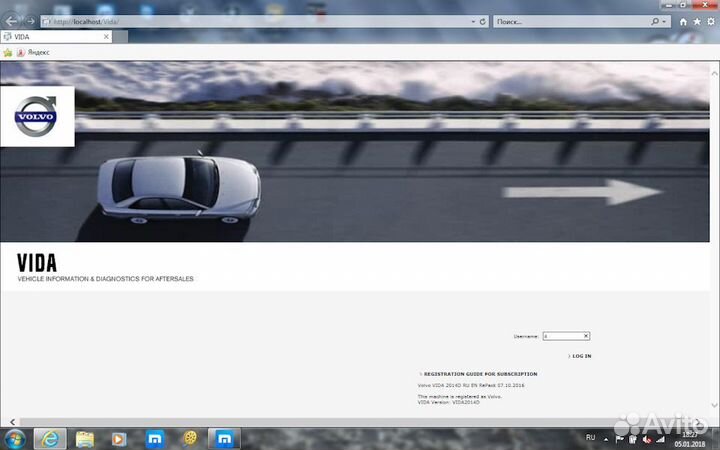
Task: Open Registration Guide for Subscription link
Action: 478,374
